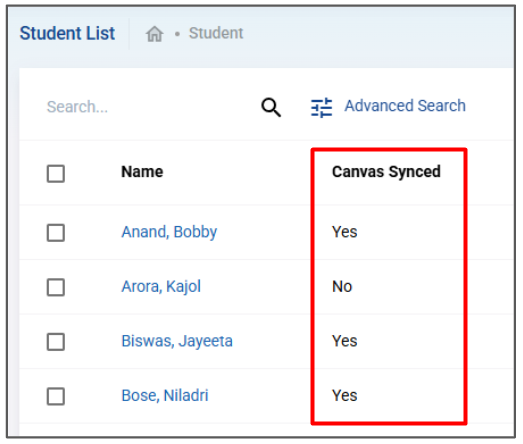Click the Yes value for Anand, Bobby
The width and height of the screenshot is (523, 444).
pyautogui.click(x=345, y=232)
